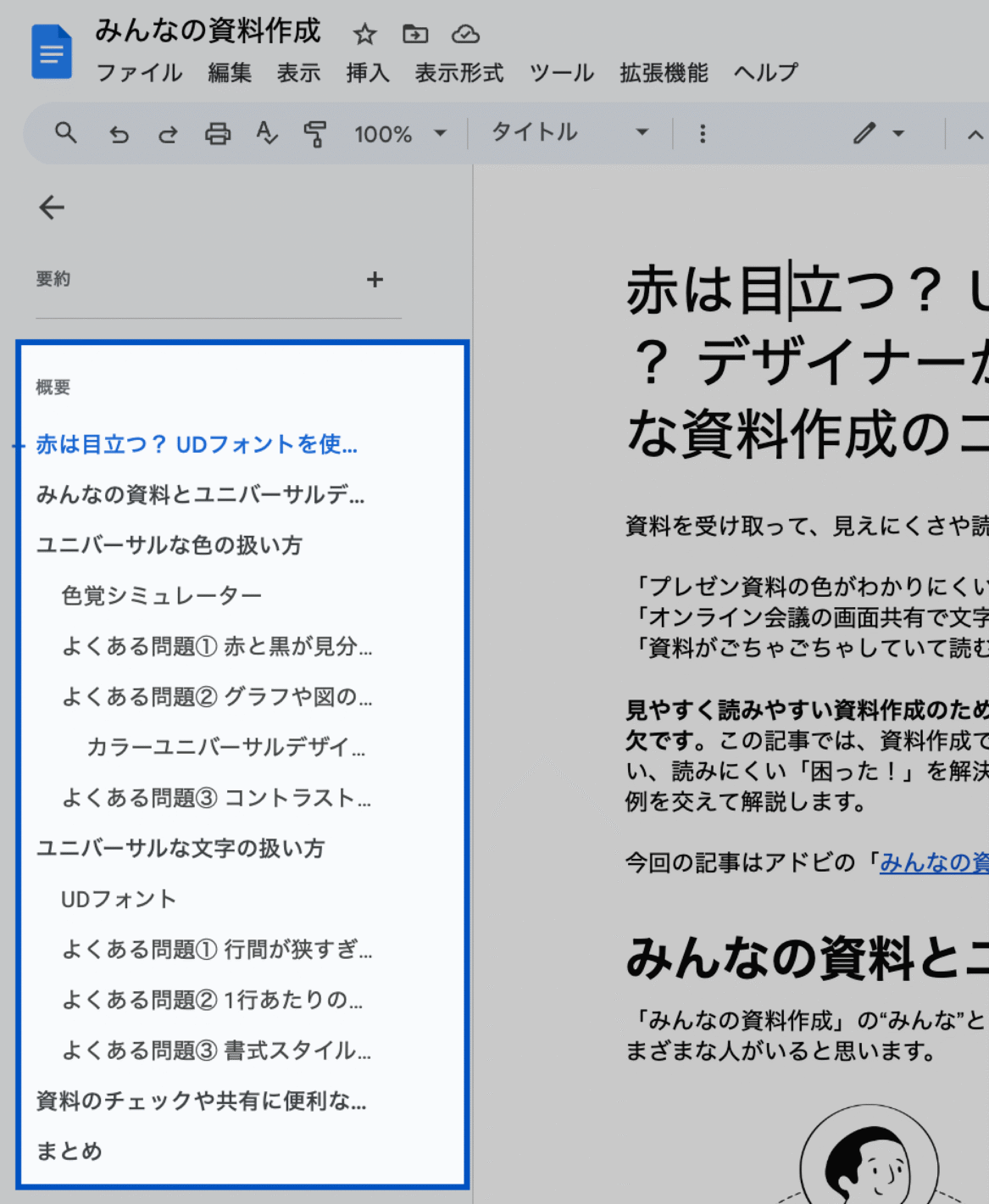Click body line まざまな人がいると思います。
The height and width of the screenshot is (1204, 989).
[x=781, y=1051]
